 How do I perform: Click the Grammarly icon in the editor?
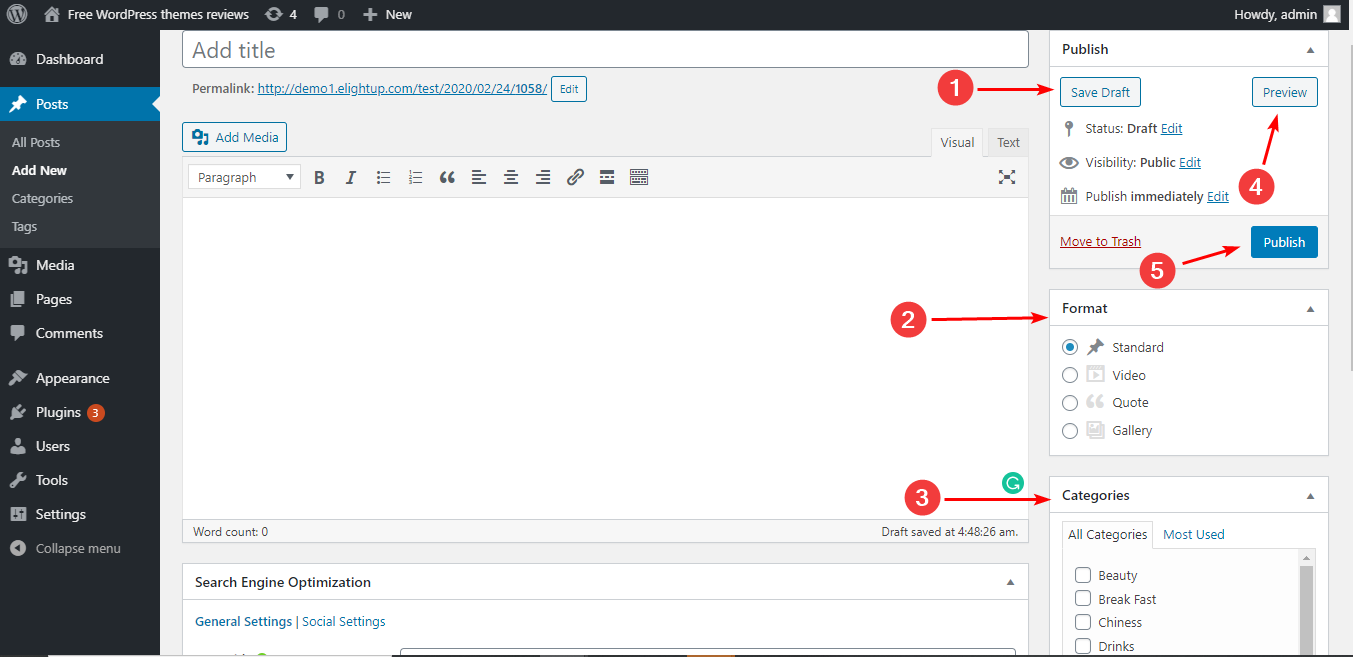(x=1012, y=484)
